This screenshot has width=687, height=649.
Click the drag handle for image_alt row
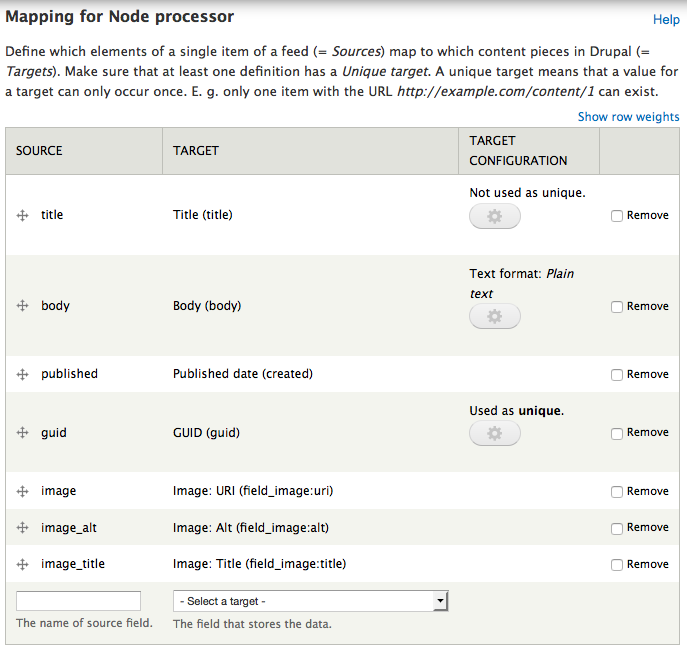coord(22,528)
